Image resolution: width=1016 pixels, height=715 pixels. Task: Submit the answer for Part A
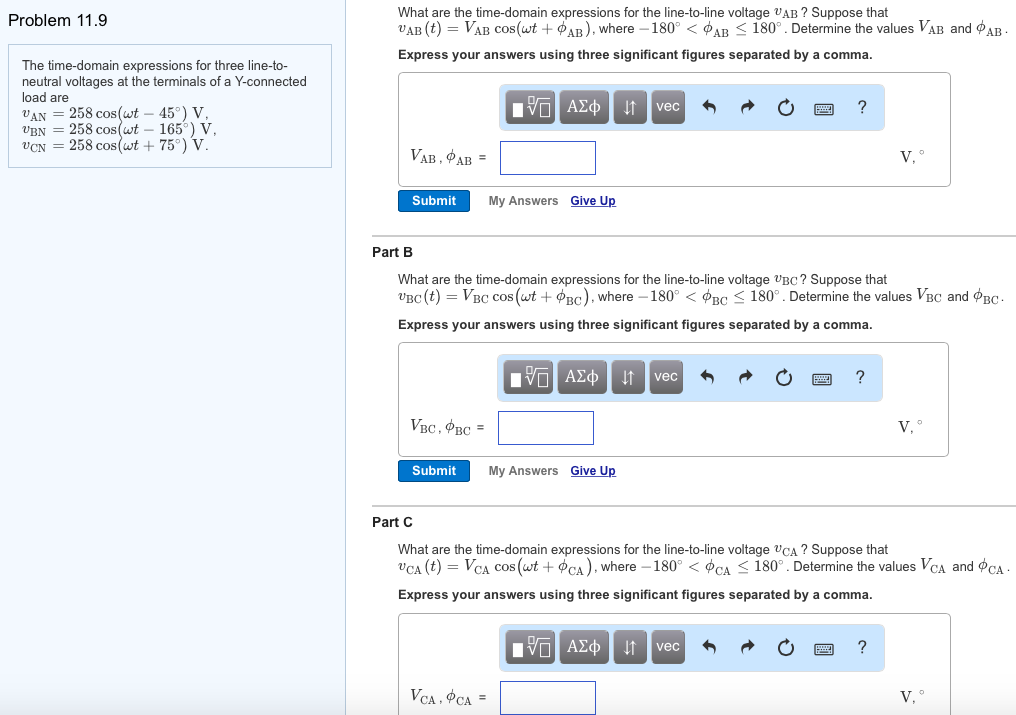(433, 200)
